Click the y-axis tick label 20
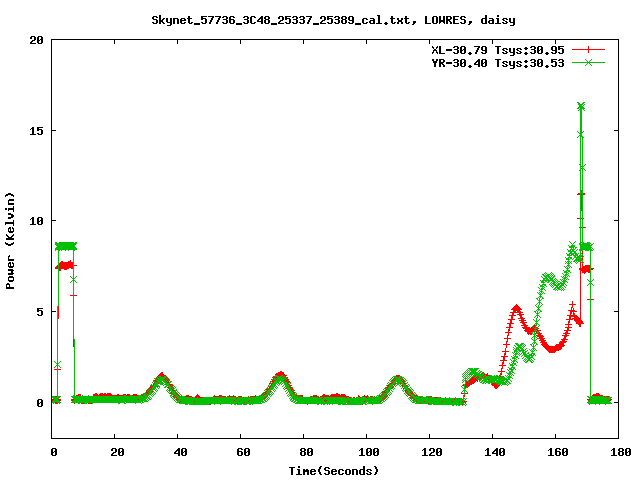The image size is (640, 480). (37, 40)
